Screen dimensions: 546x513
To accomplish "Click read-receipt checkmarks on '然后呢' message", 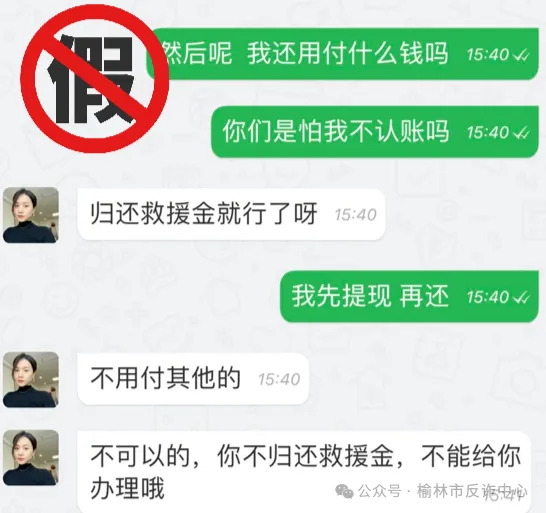I will (522, 55).
